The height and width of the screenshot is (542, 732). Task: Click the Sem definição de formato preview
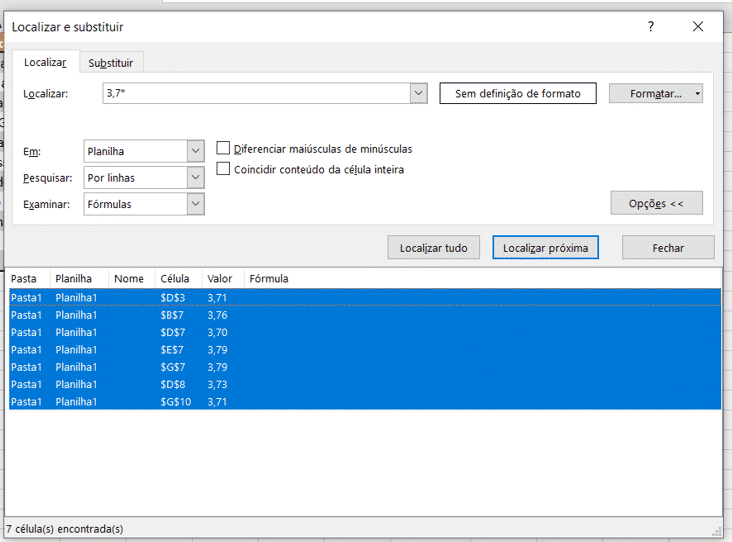[x=518, y=93]
